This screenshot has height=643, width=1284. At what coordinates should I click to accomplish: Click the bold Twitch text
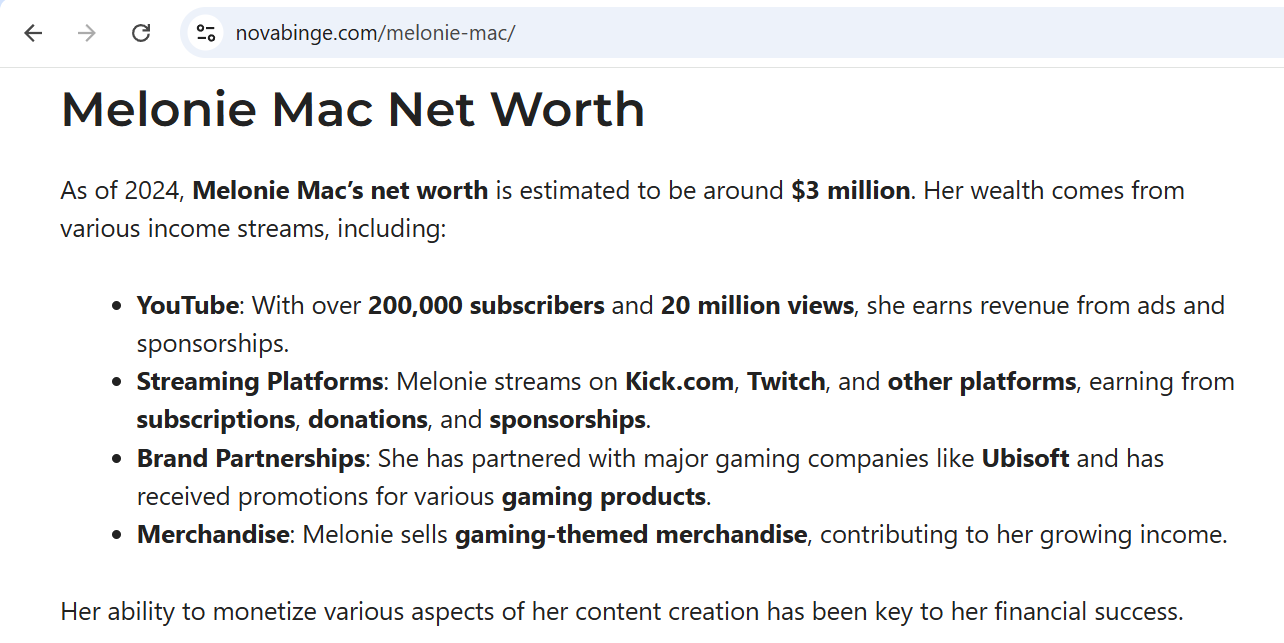pyautogui.click(x=786, y=381)
